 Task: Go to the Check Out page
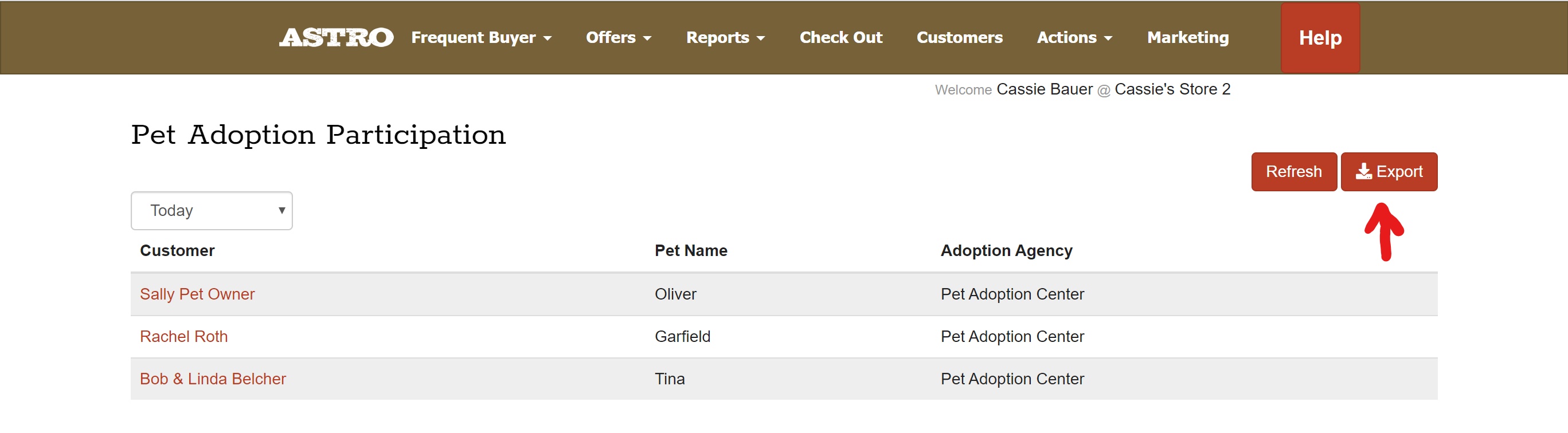click(840, 38)
